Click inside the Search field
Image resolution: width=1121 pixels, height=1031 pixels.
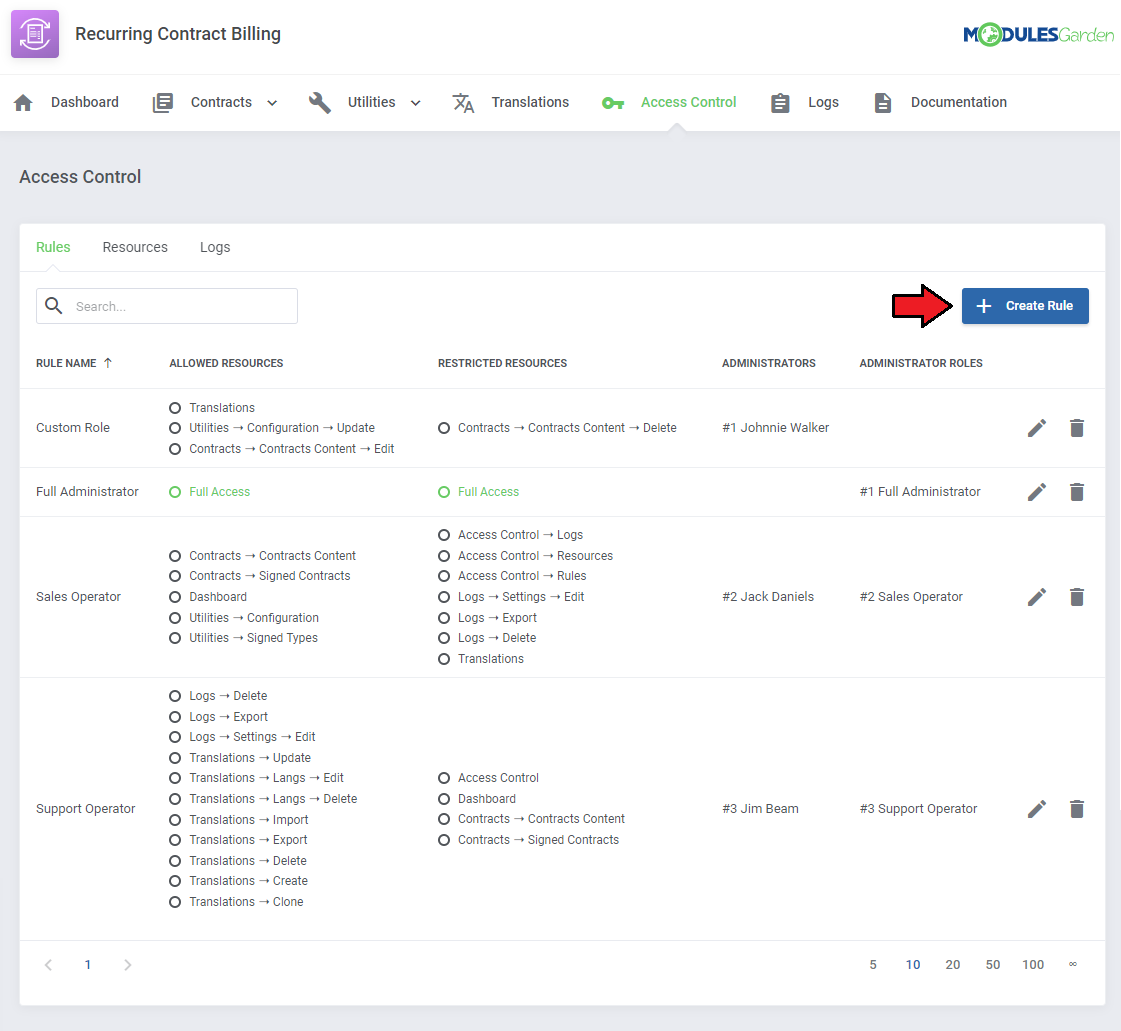(x=167, y=306)
